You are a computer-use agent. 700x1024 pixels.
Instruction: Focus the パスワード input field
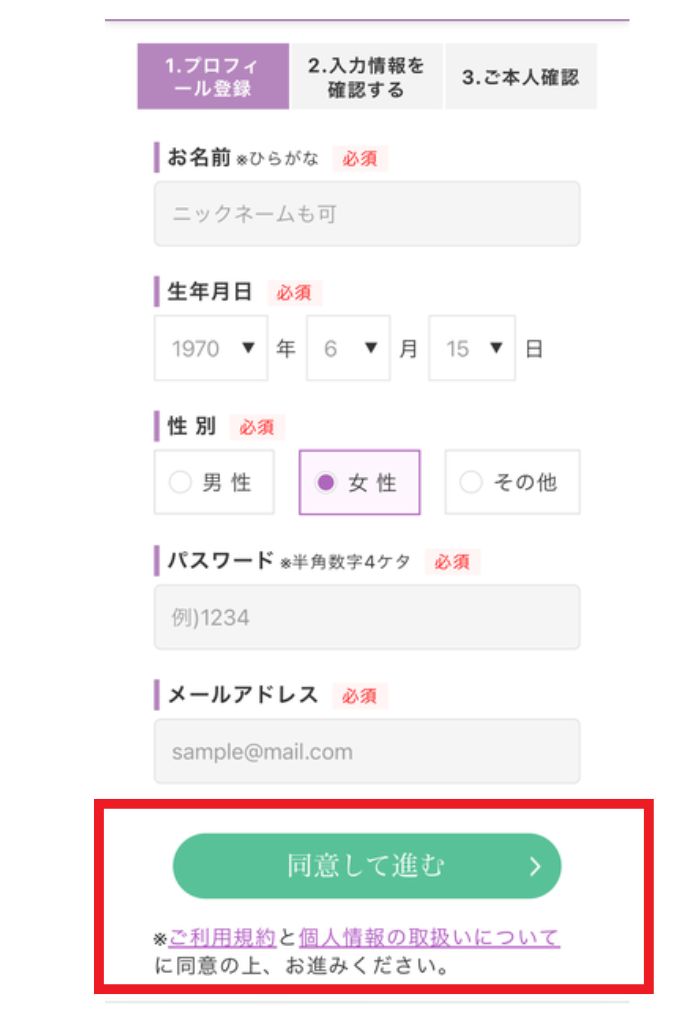[366, 617]
